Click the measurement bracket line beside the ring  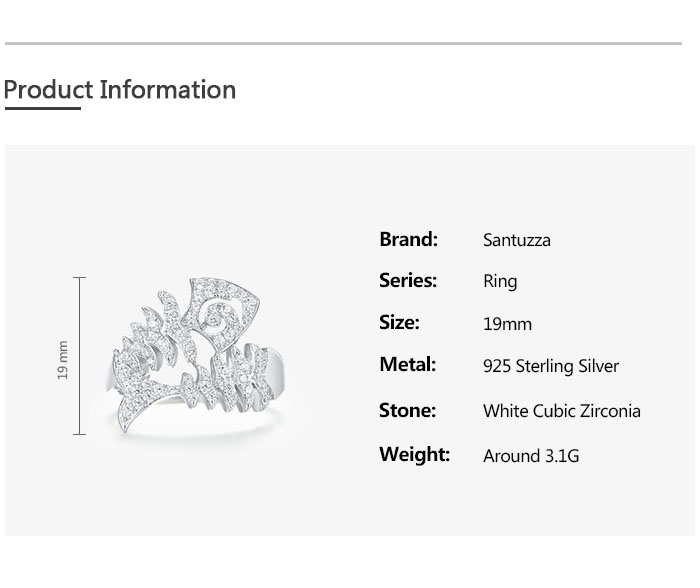pyautogui.click(x=81, y=356)
